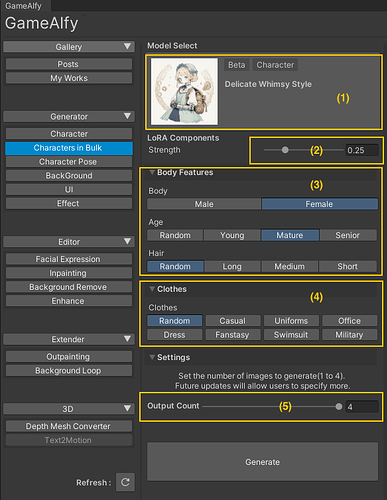
Task: Collapse the Settings foldout
Action: click(152, 357)
